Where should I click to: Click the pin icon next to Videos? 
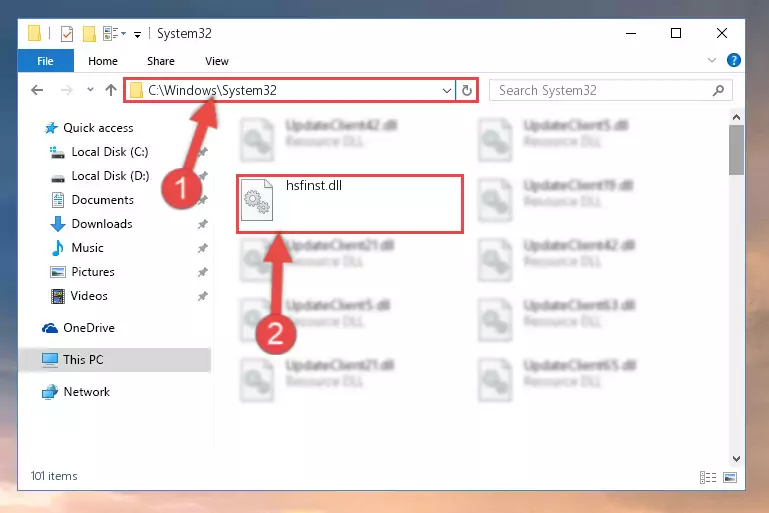pyautogui.click(x=203, y=296)
